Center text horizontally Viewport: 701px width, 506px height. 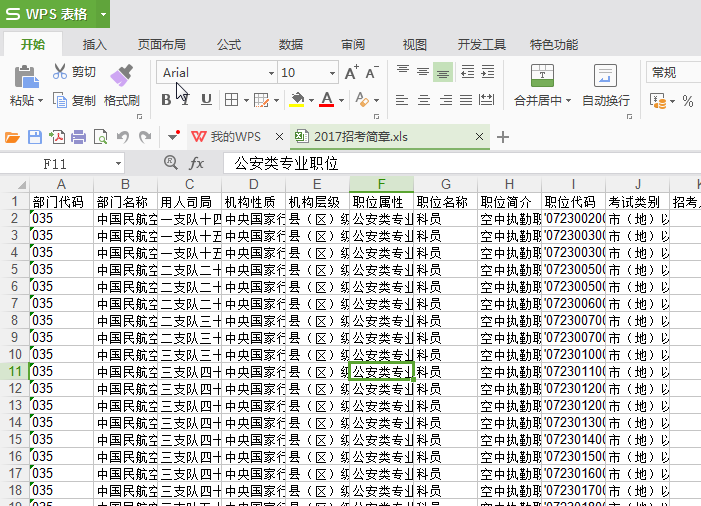pos(424,100)
